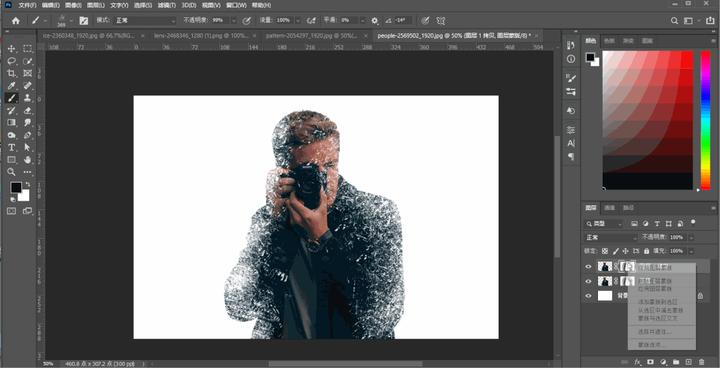Toggle Quick Mask mode icon
This screenshot has height=368, width=720.
(x=11, y=211)
